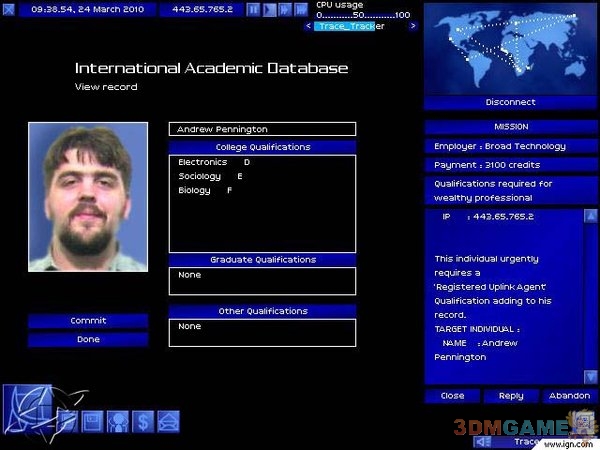Open the finances dollar icon

143,421
